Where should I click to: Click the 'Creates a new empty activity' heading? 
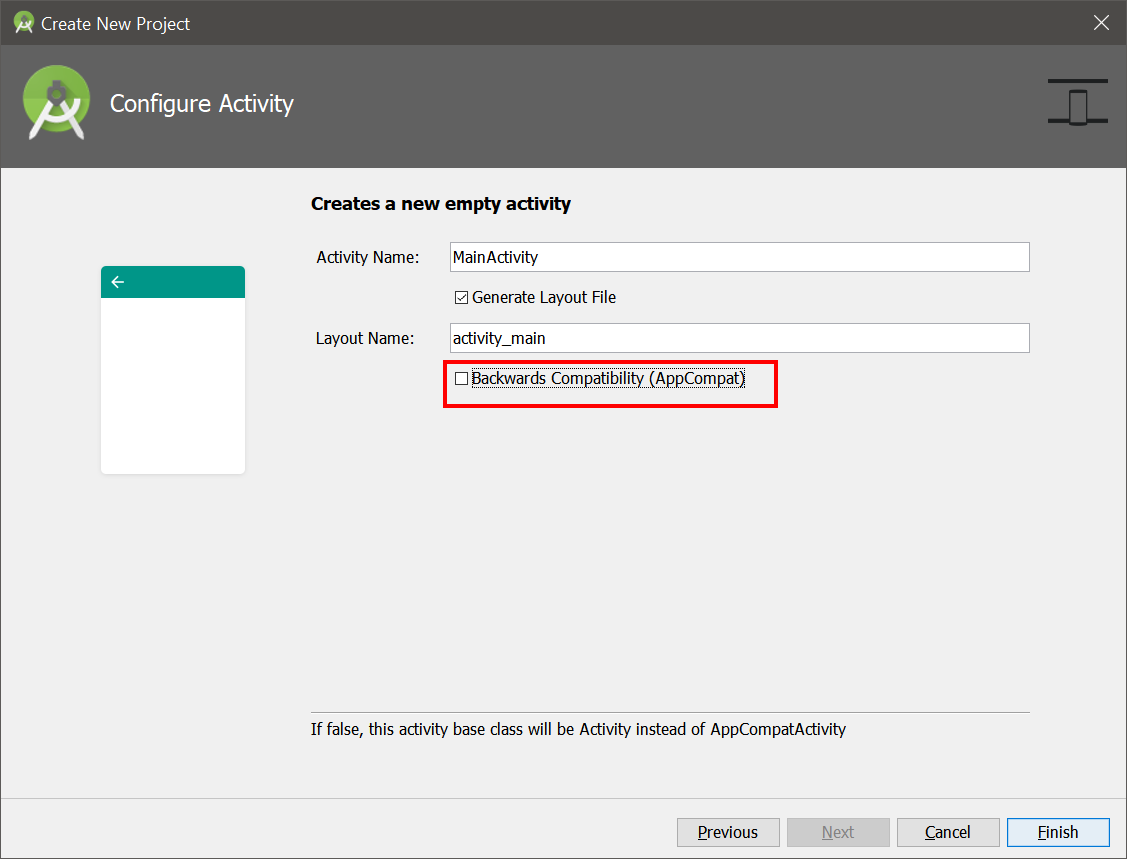441,204
